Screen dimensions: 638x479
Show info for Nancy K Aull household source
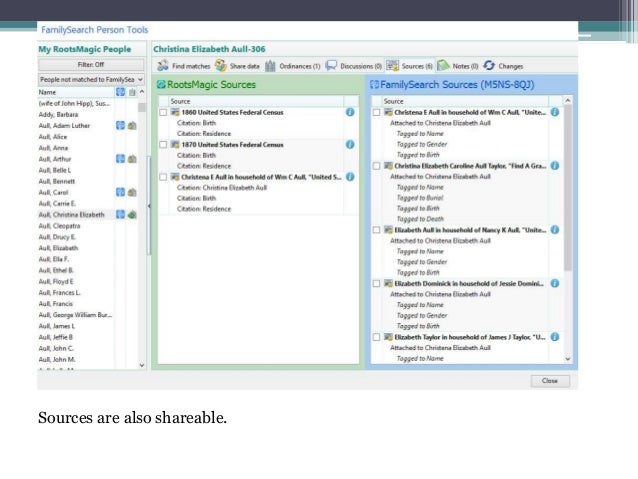[x=555, y=230]
